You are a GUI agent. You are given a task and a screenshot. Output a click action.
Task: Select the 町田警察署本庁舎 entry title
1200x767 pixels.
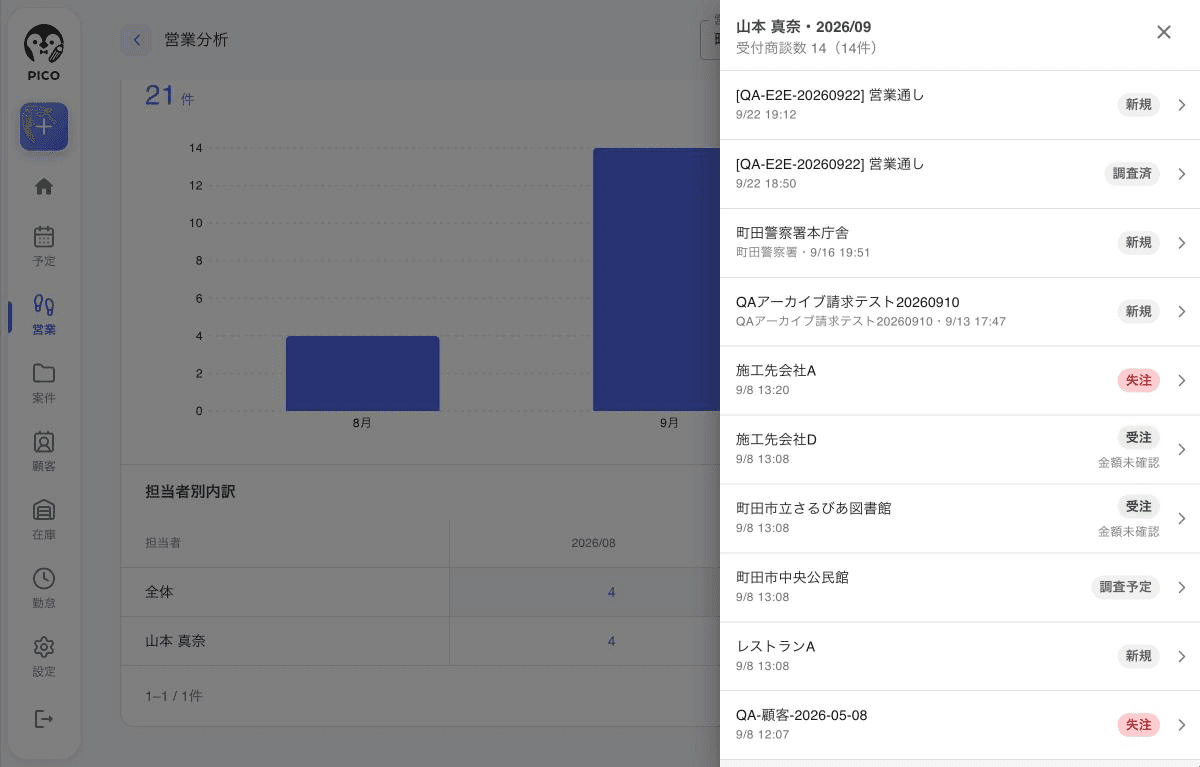click(x=792, y=233)
